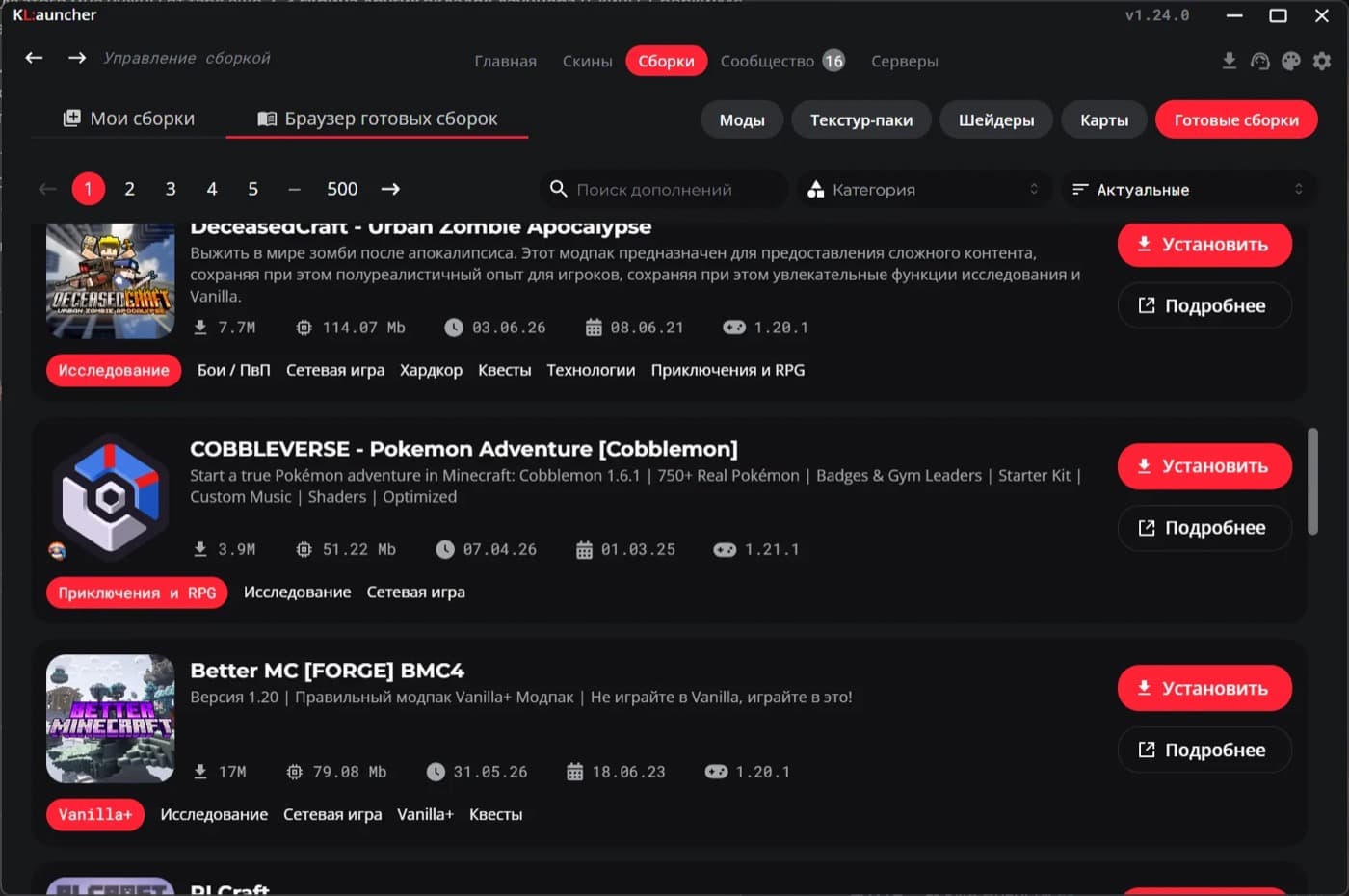Click COBBLEVERSE's red Приключения и RPG tag
The height and width of the screenshot is (896, 1349).
point(137,593)
